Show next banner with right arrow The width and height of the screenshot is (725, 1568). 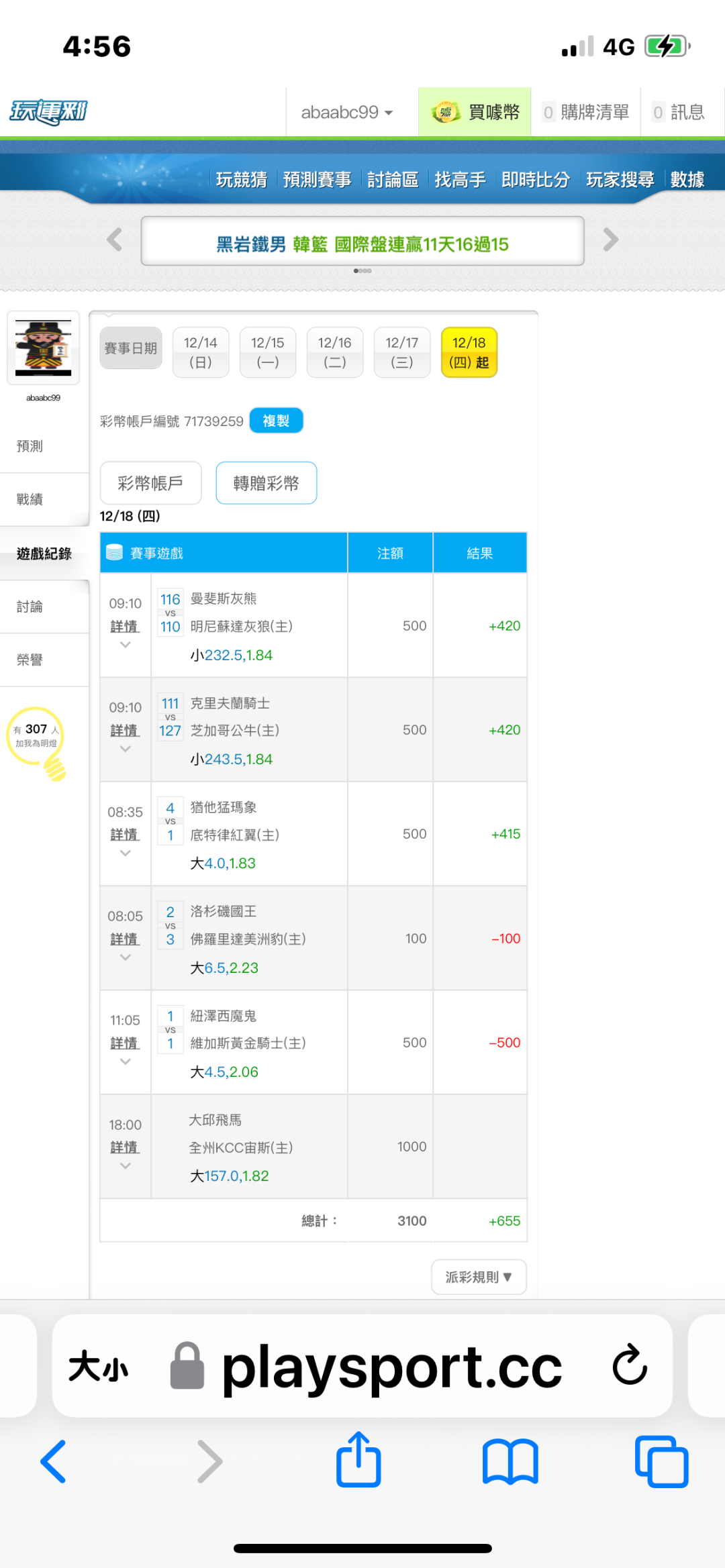(x=610, y=240)
